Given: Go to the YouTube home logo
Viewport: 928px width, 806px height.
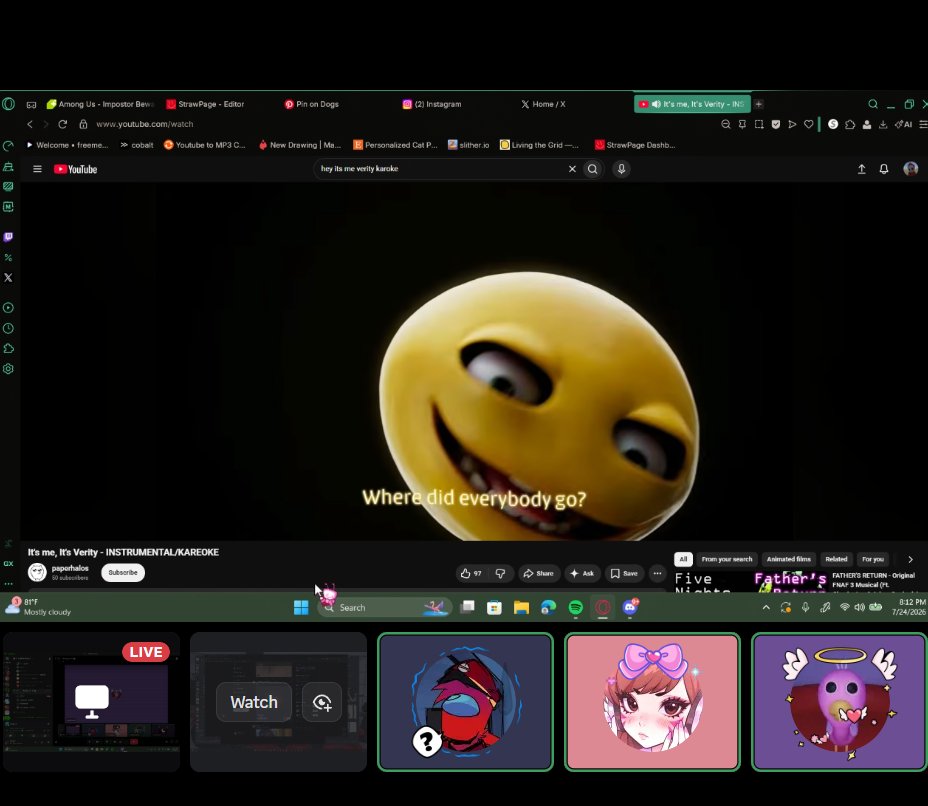Looking at the screenshot, I should click(75, 169).
